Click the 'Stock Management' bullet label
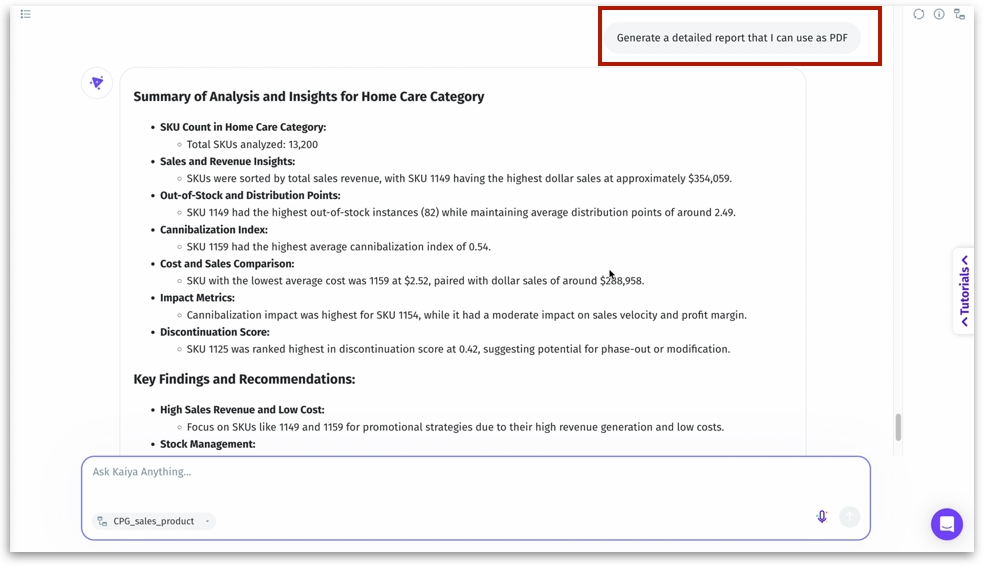The width and height of the screenshot is (984, 566). coord(207,444)
